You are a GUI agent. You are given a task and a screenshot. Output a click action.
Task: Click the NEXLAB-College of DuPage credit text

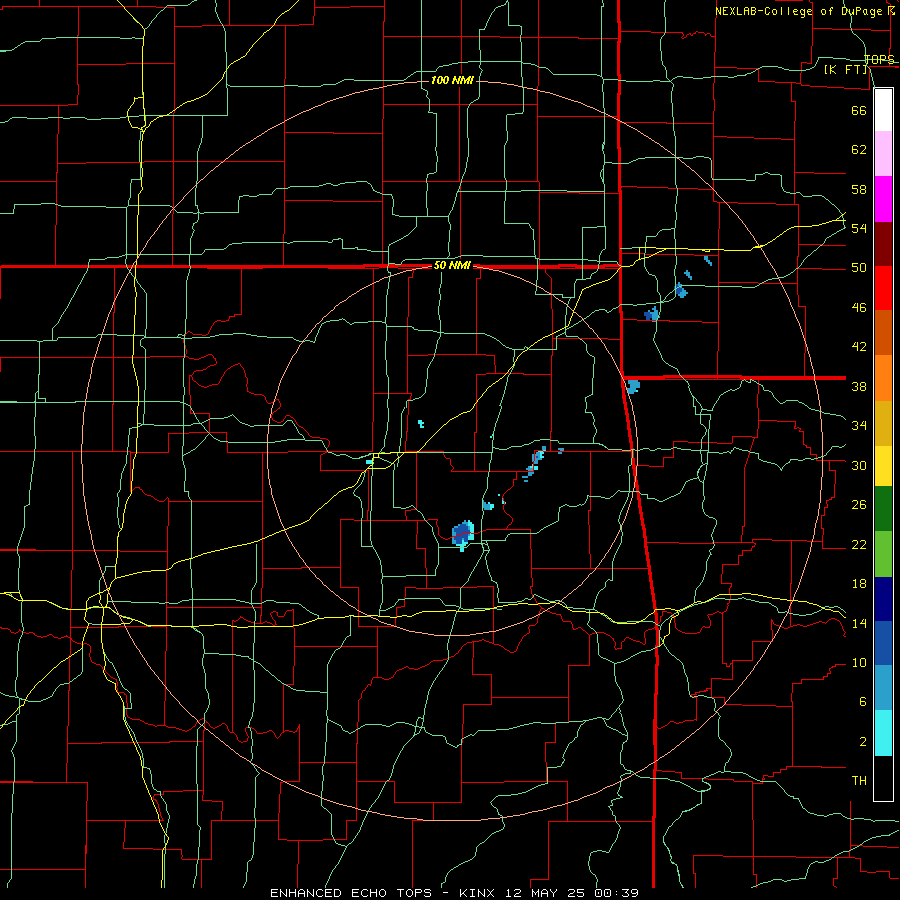click(798, 11)
